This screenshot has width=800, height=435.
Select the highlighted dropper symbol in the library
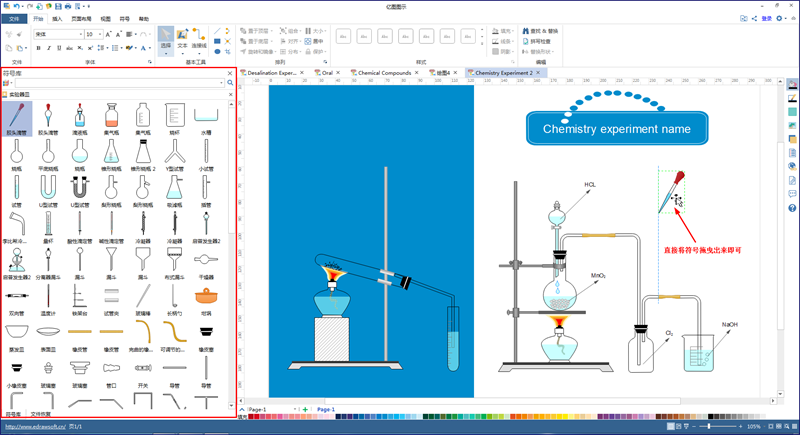point(17,118)
